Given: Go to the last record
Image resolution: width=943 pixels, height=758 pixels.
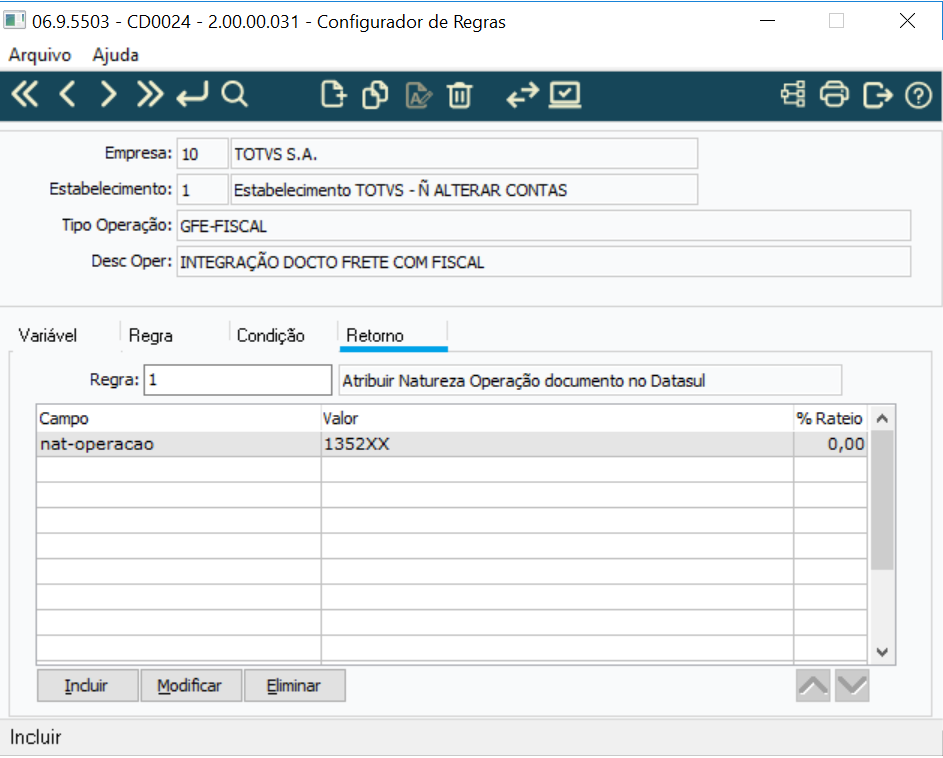Looking at the screenshot, I should [x=150, y=94].
